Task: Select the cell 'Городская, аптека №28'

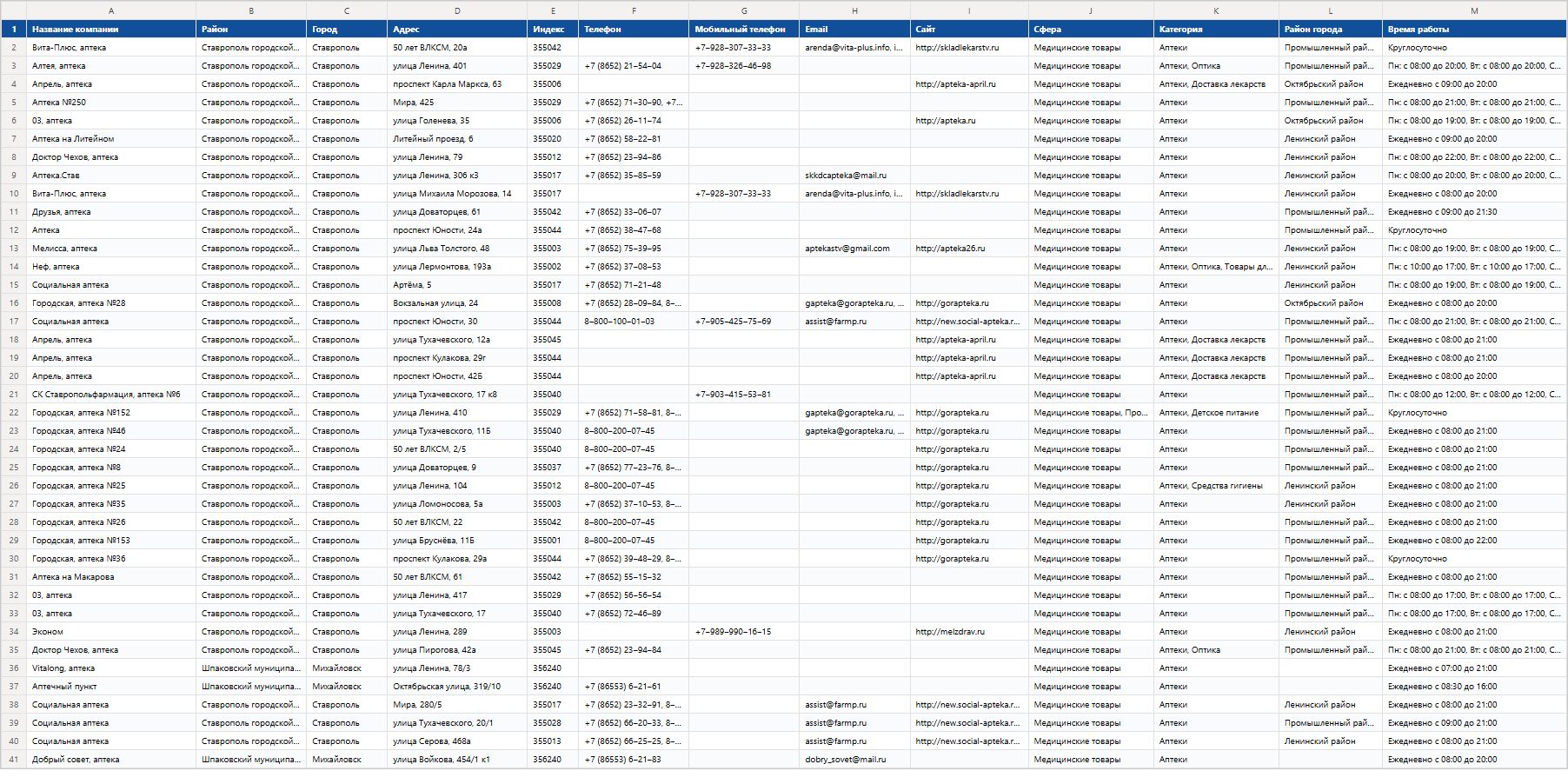Action: [111, 303]
